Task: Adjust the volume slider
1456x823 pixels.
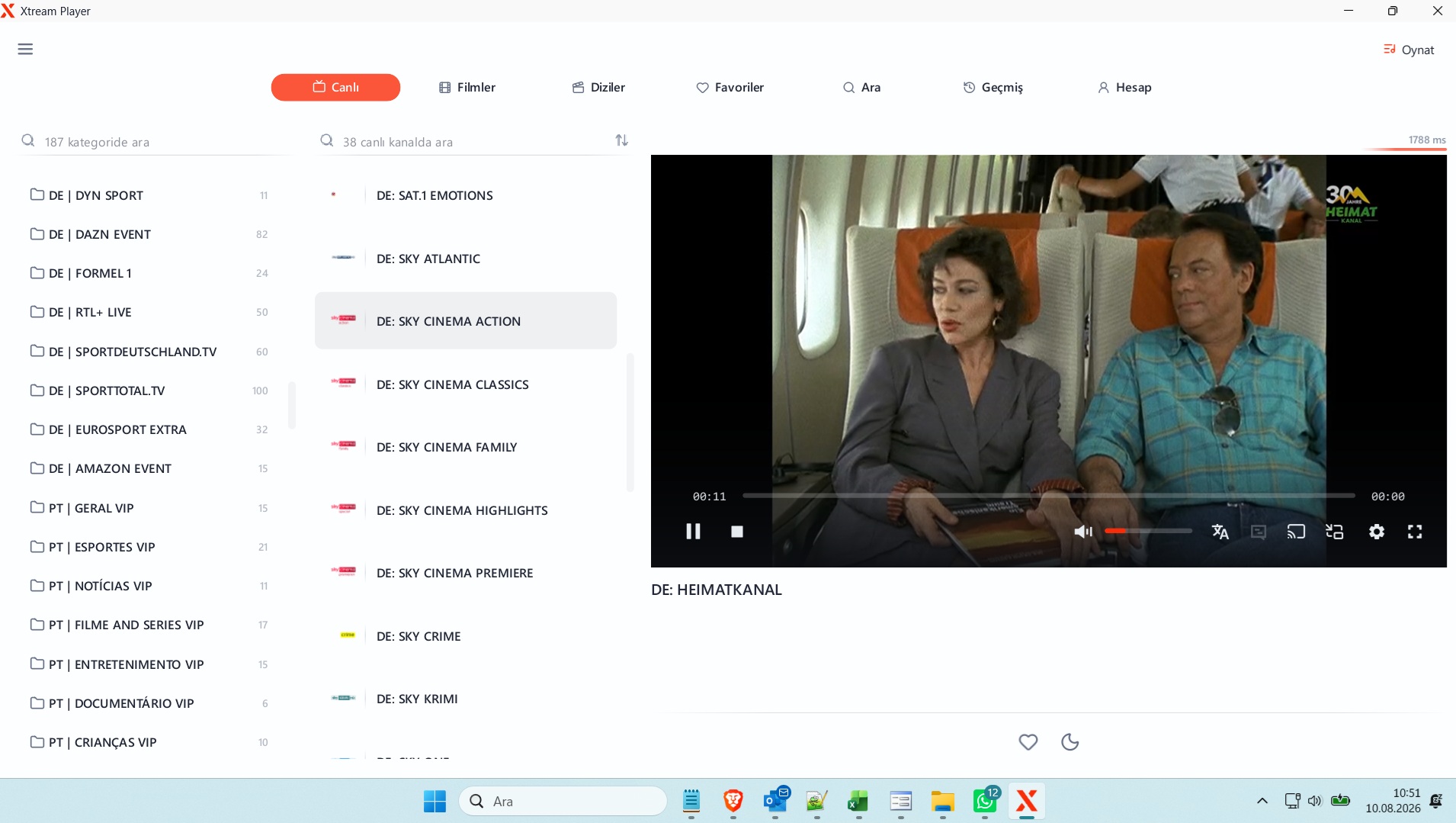Action: point(1148,531)
